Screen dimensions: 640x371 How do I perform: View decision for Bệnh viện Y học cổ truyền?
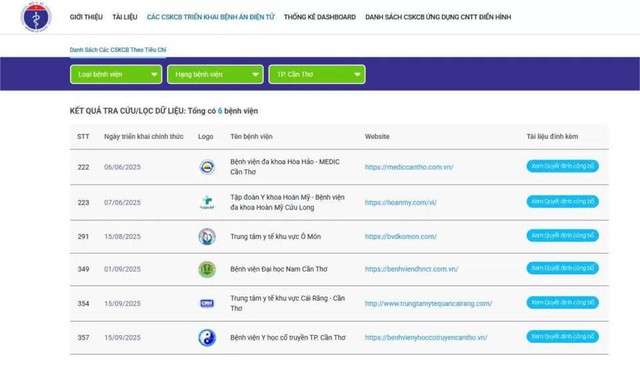pyautogui.click(x=562, y=337)
